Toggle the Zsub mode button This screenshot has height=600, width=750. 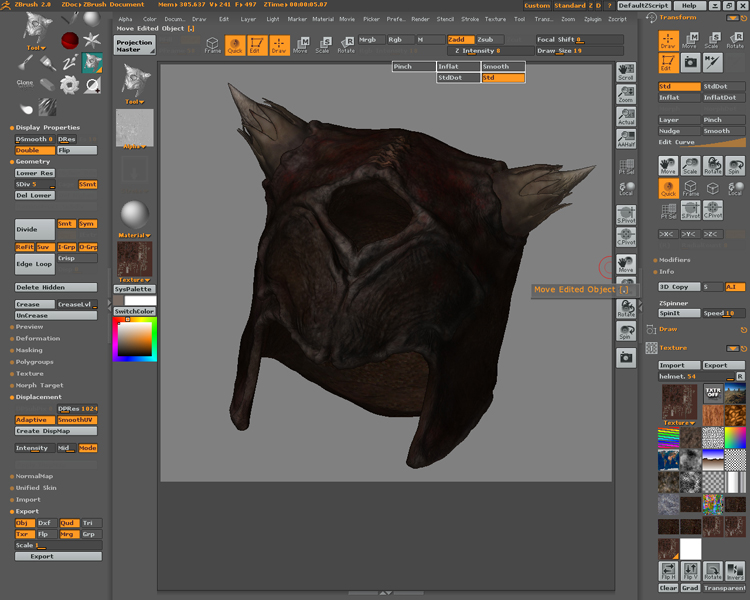tap(490, 39)
